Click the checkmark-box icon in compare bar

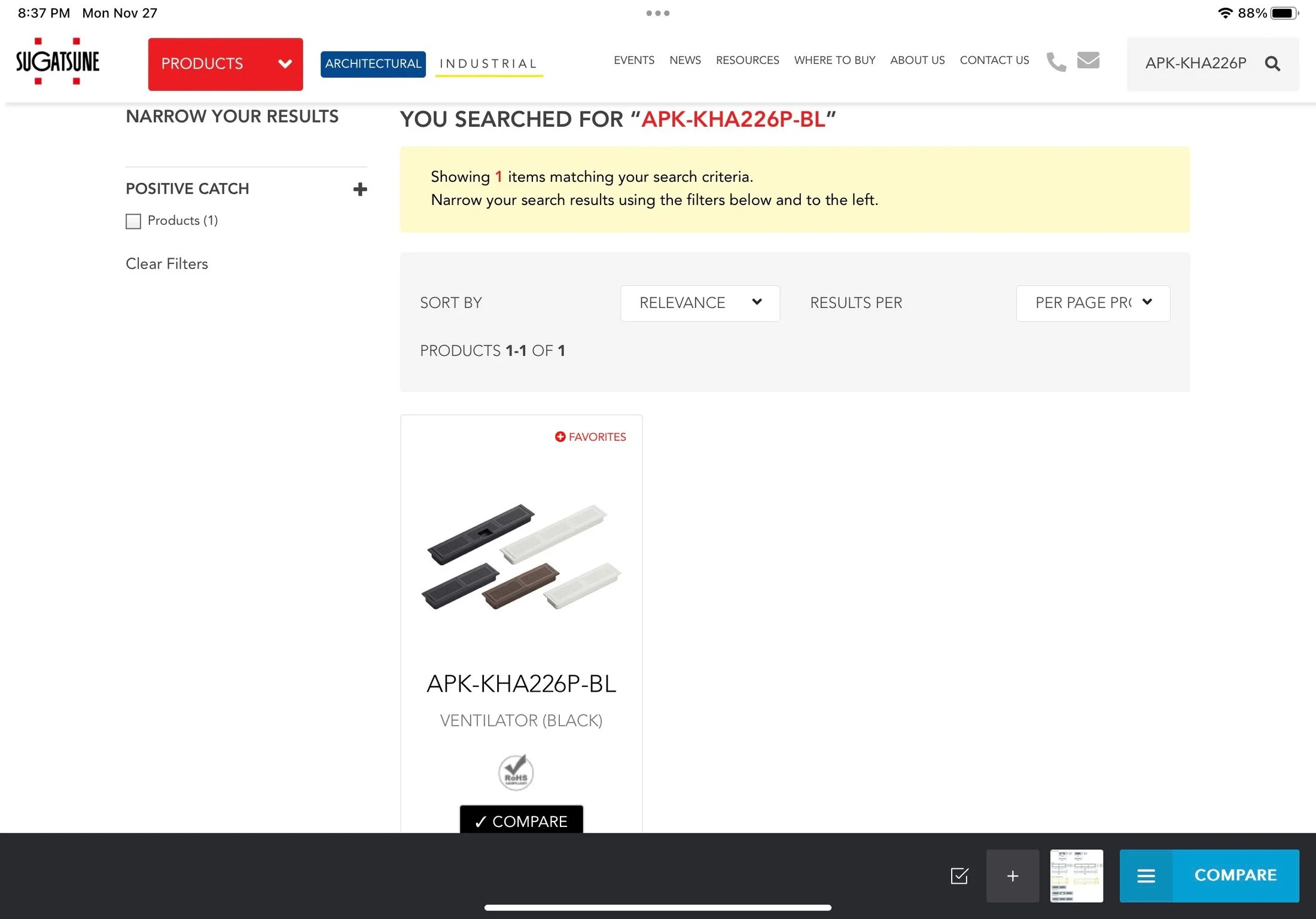(959, 876)
